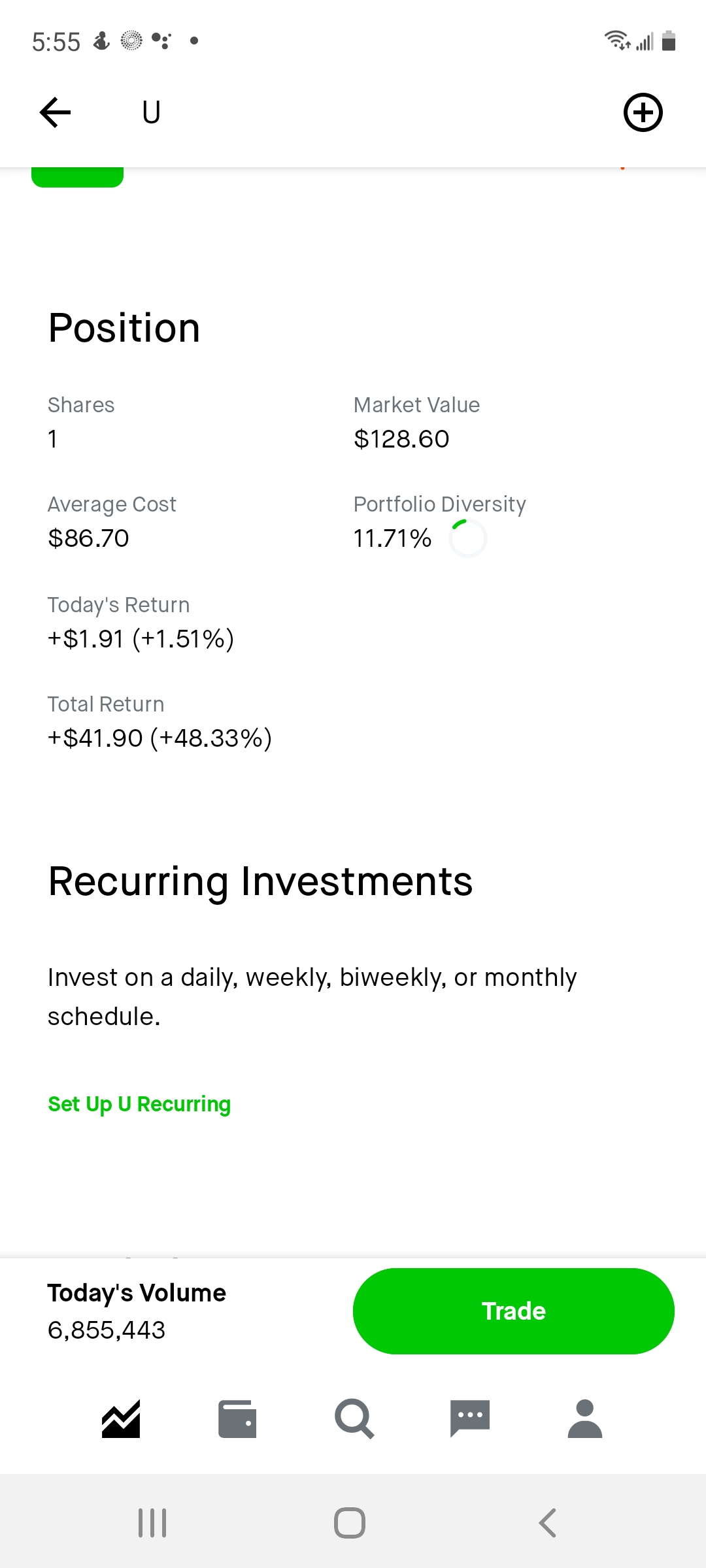Open the search magnifier tab

354,1418
